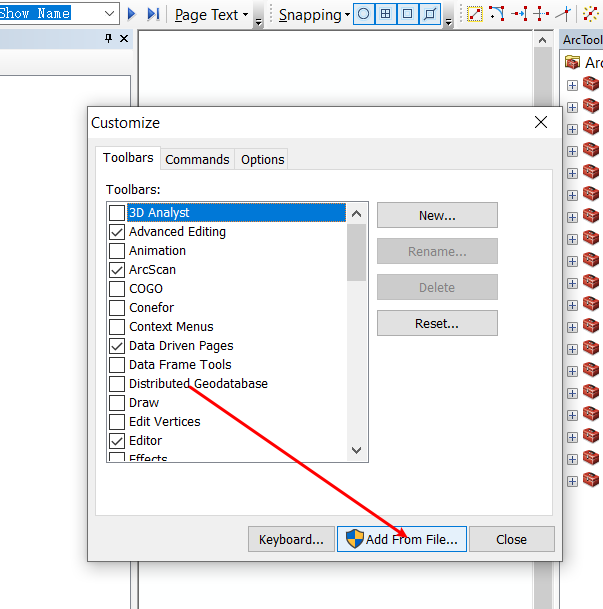This screenshot has width=603, height=609.
Task: Click the Toolbars list scrollbar thumb
Action: coord(356,252)
